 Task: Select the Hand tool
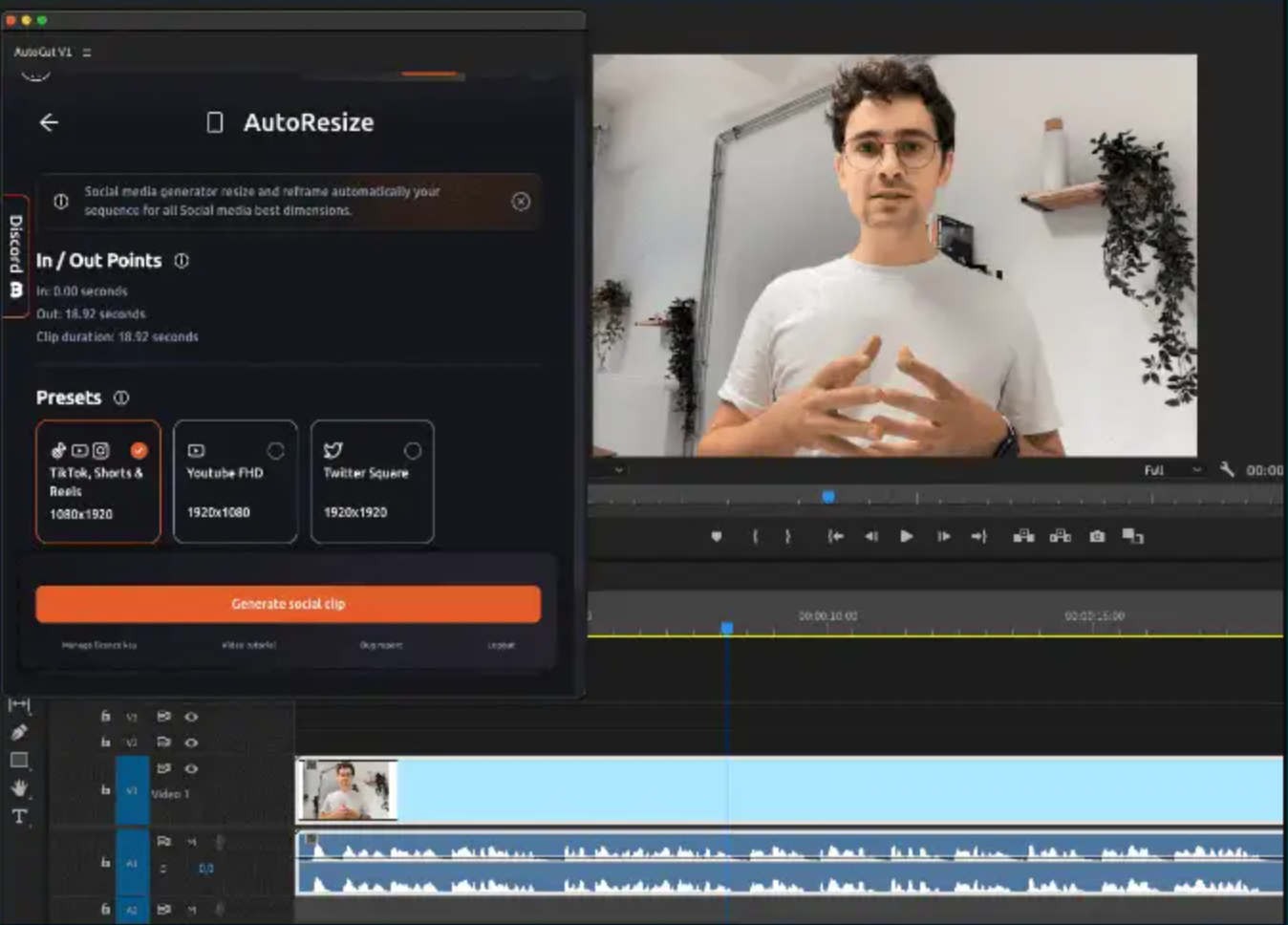[19, 785]
